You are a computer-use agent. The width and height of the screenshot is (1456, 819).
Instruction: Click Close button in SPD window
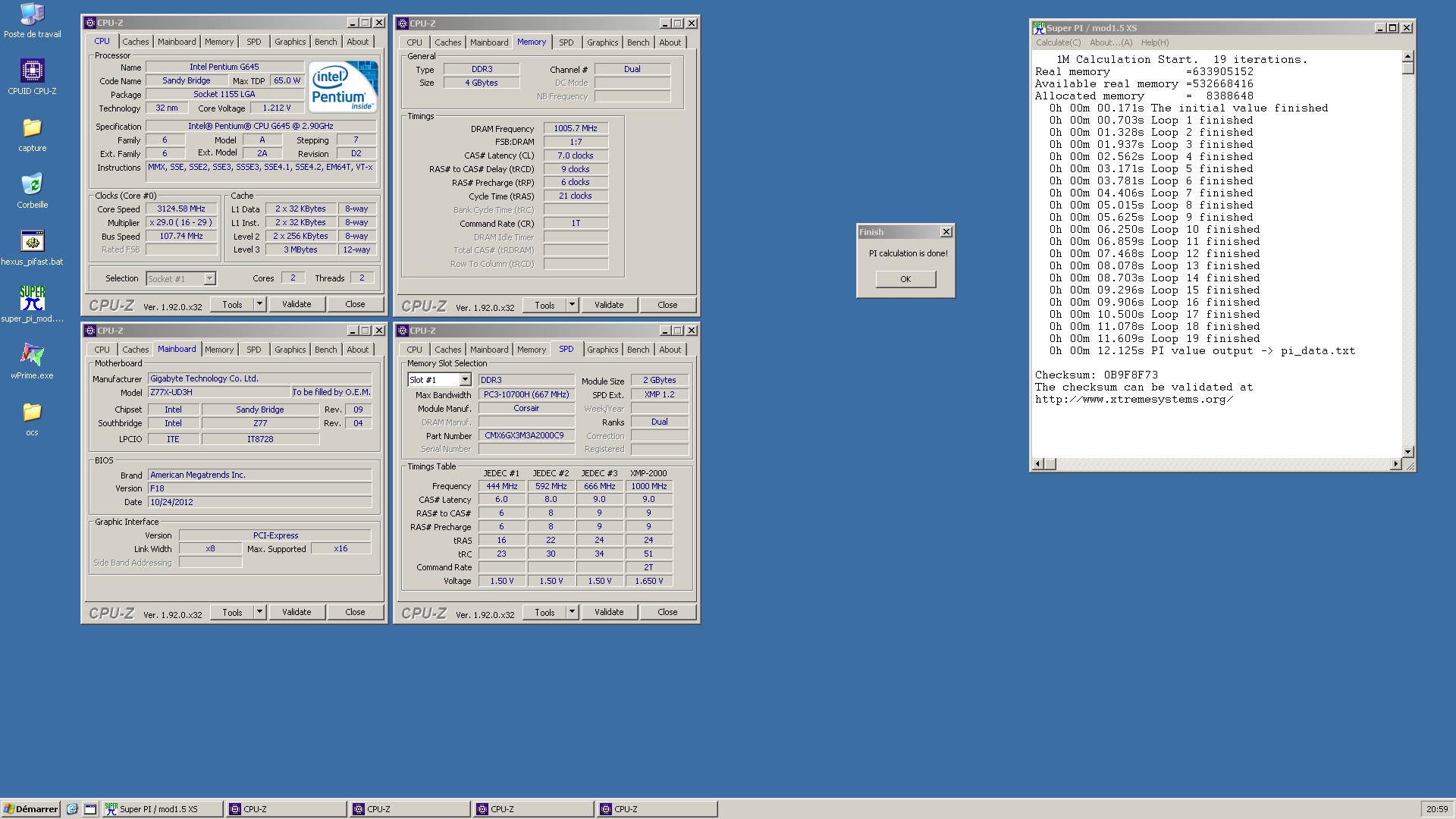pyautogui.click(x=667, y=612)
